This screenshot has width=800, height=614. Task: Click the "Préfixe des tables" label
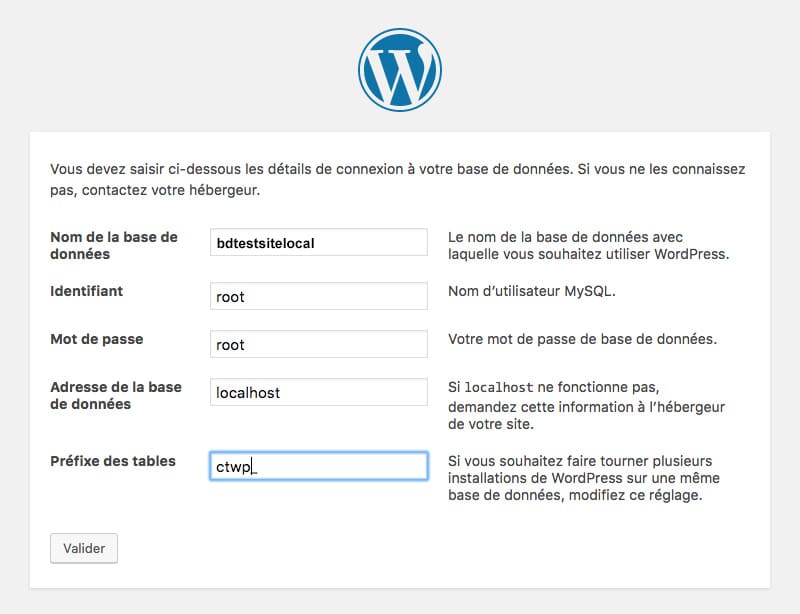[113, 461]
